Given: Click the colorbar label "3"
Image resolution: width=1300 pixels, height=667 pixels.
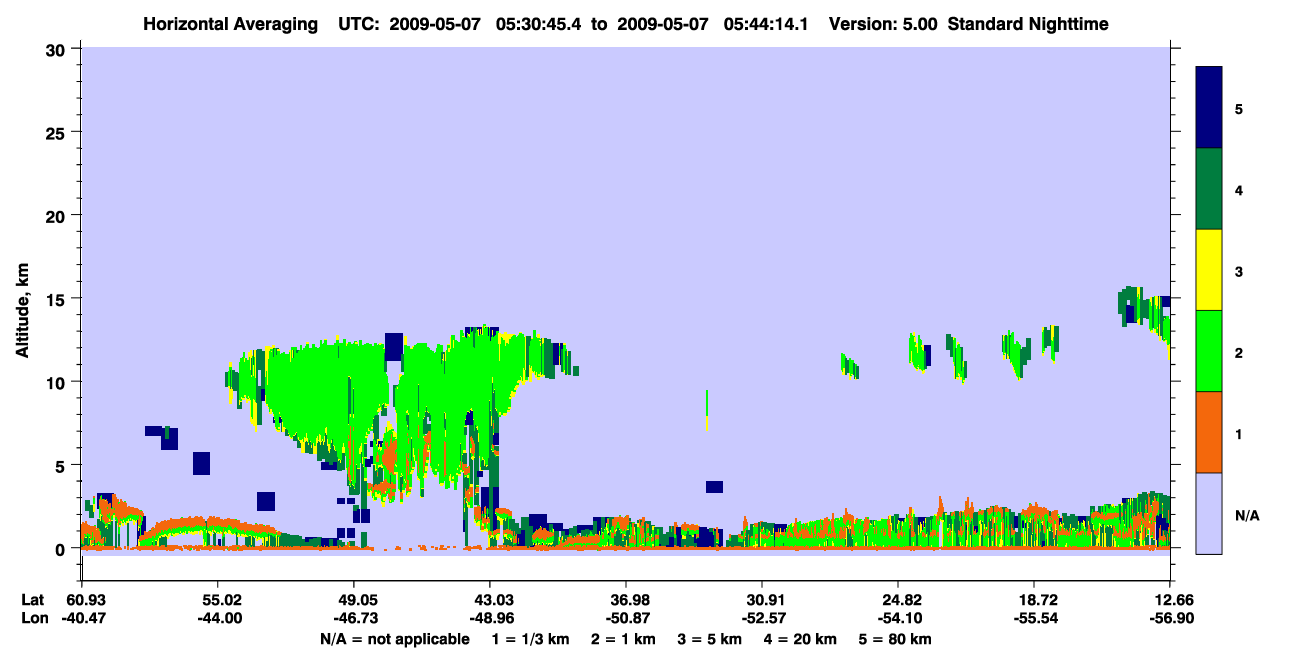Looking at the screenshot, I should pyautogui.click(x=1239, y=270).
